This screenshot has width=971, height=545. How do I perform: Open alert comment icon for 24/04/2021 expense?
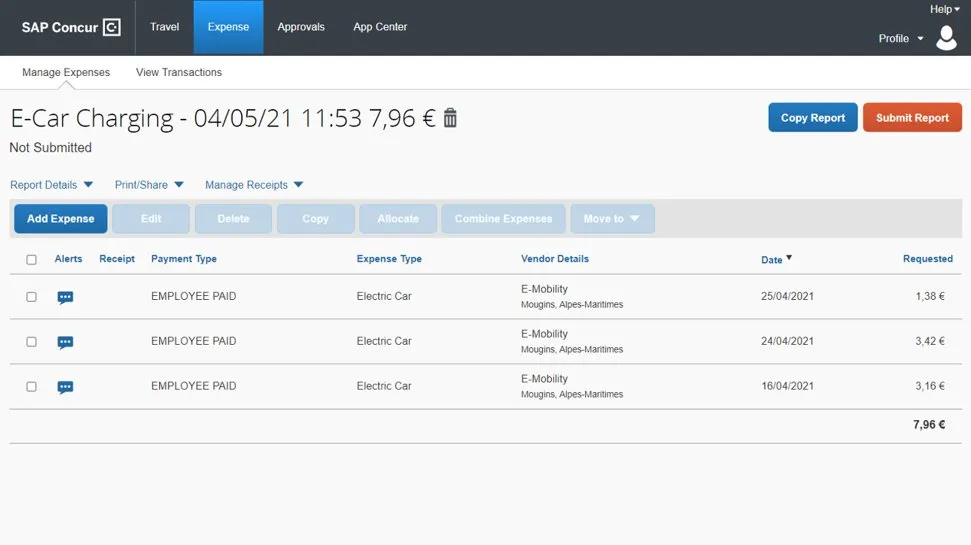pyautogui.click(x=65, y=342)
